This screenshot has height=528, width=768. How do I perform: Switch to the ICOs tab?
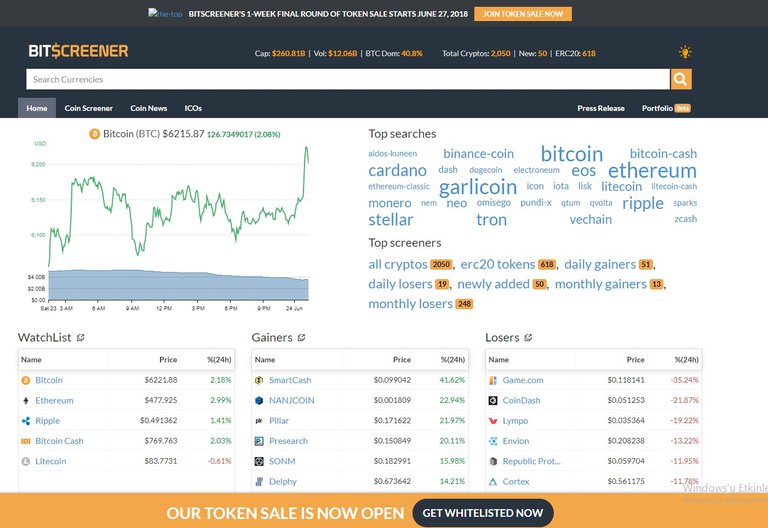(x=193, y=108)
